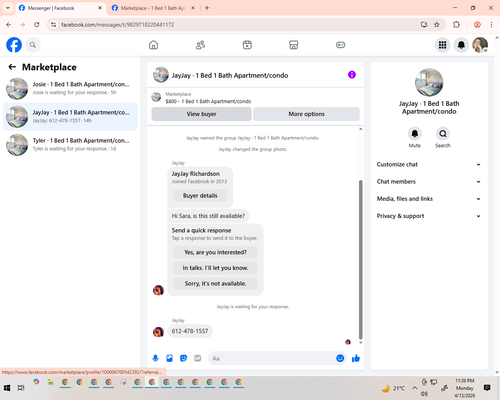
Task: Open large group photo in right panel
Action: click(429, 83)
